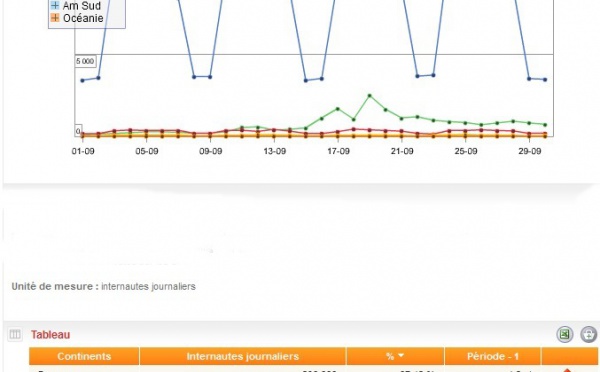Click the green data point at 17-09
Screen dimensions: 600x372
(x=338, y=109)
